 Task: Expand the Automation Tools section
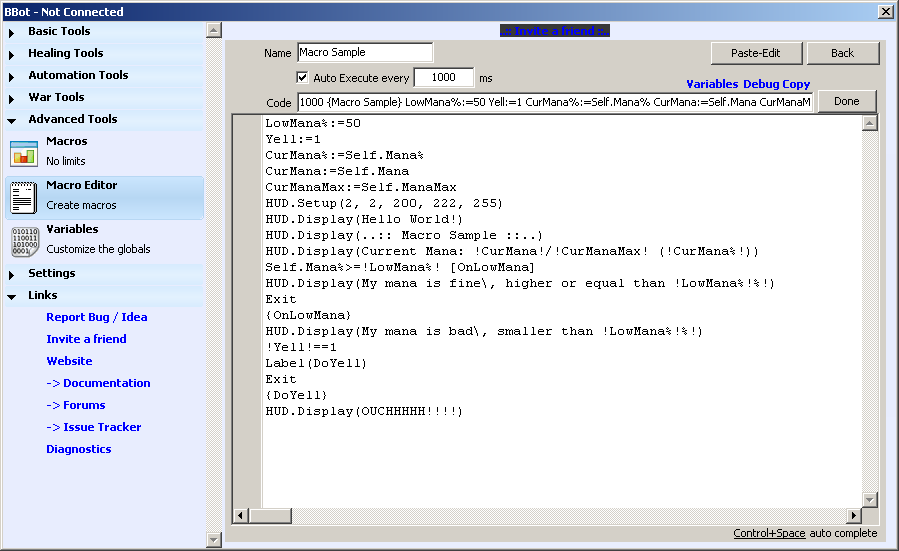pos(77,75)
